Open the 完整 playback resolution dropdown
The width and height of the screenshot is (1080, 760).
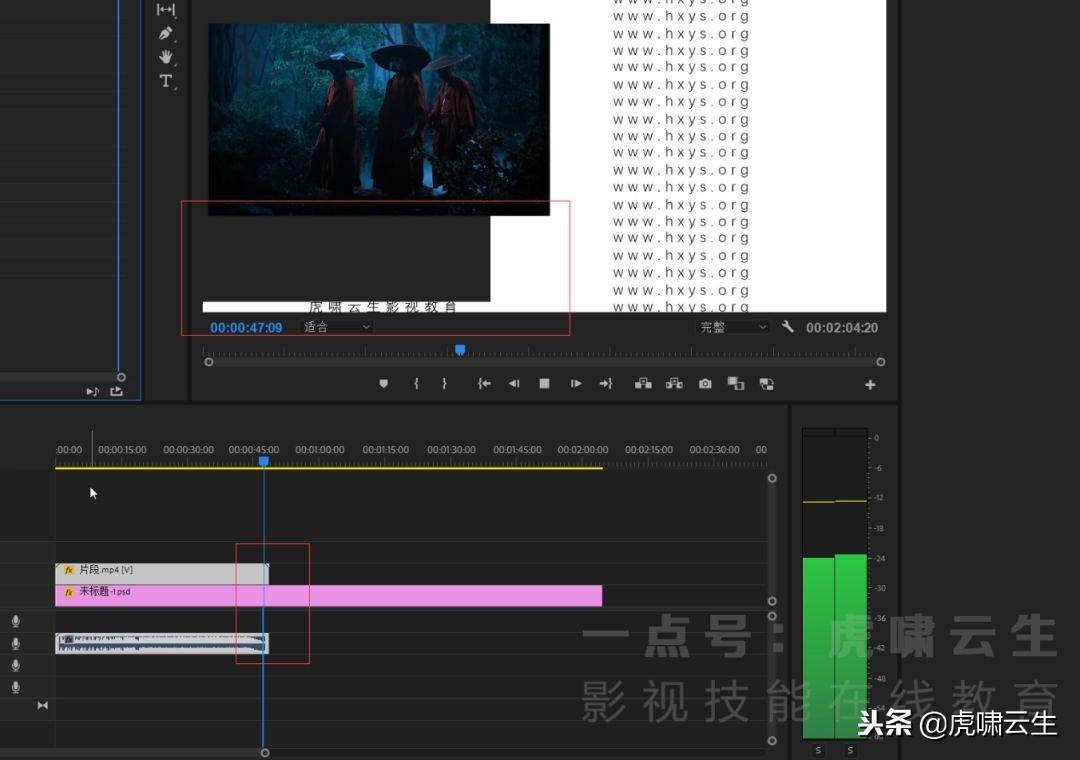(733, 326)
